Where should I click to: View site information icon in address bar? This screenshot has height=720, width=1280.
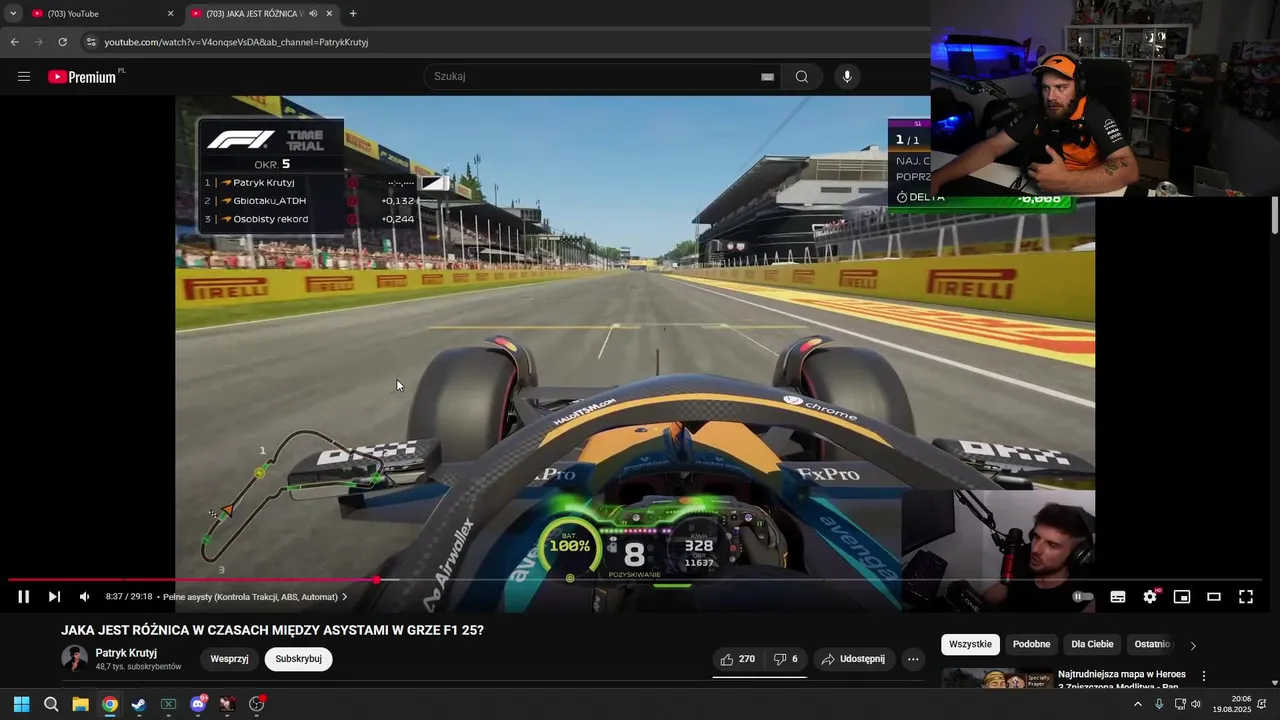pyautogui.click(x=91, y=42)
